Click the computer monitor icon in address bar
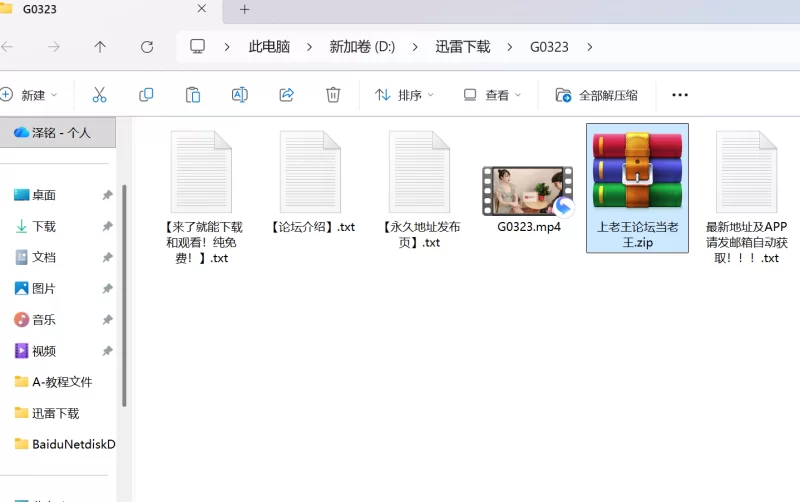Image resolution: width=800 pixels, height=502 pixels. coord(197,46)
